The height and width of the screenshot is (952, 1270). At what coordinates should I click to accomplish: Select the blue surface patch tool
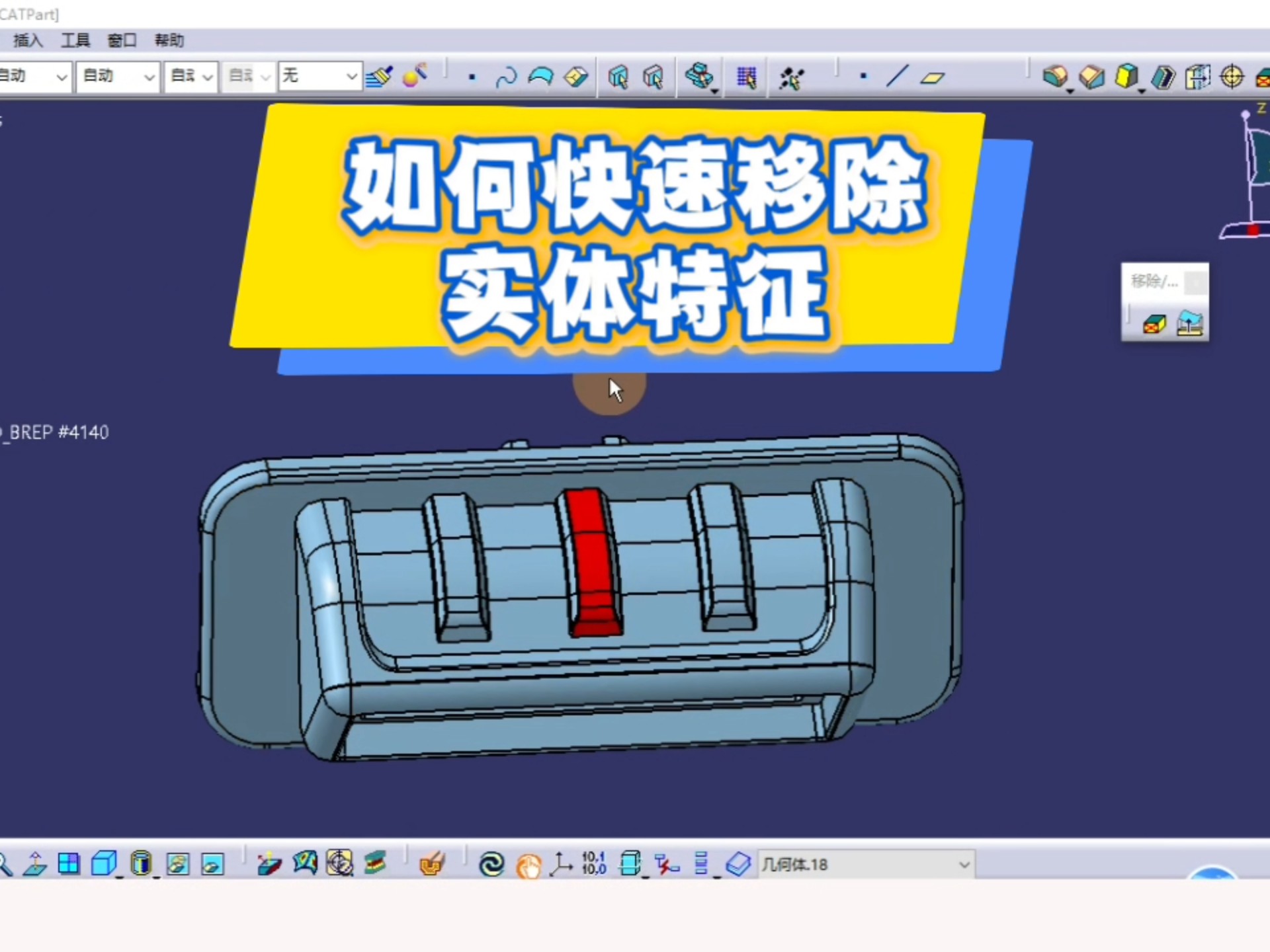coord(541,77)
